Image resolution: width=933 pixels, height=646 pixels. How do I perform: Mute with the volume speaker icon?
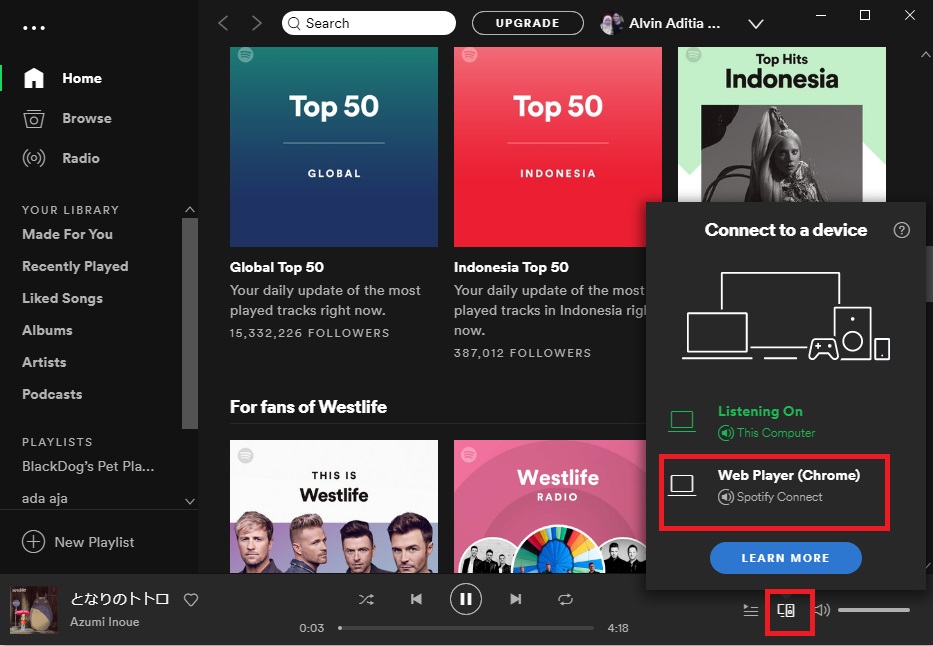822,610
